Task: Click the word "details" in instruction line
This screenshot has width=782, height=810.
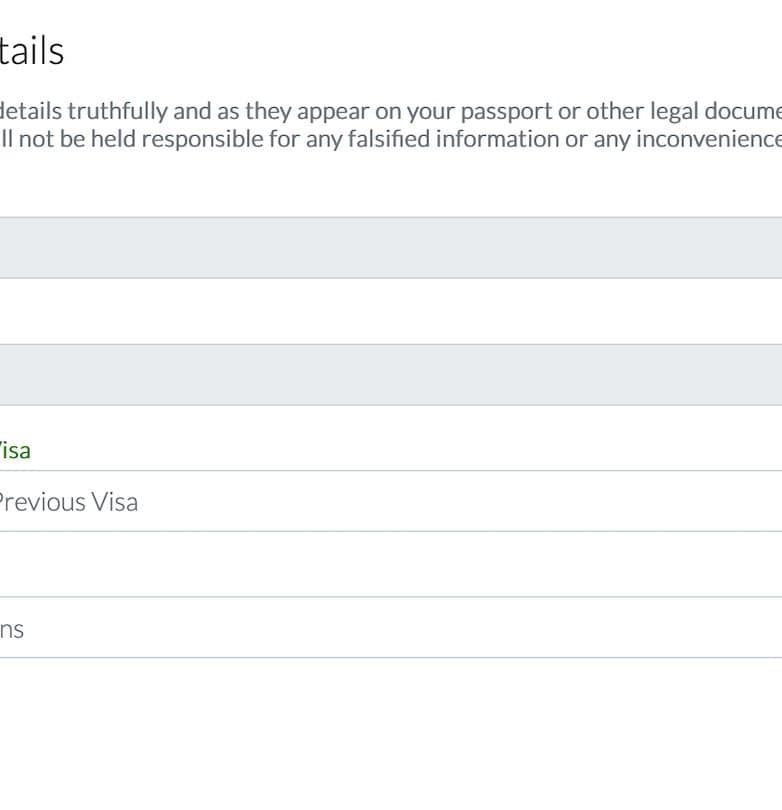Action: click(30, 110)
